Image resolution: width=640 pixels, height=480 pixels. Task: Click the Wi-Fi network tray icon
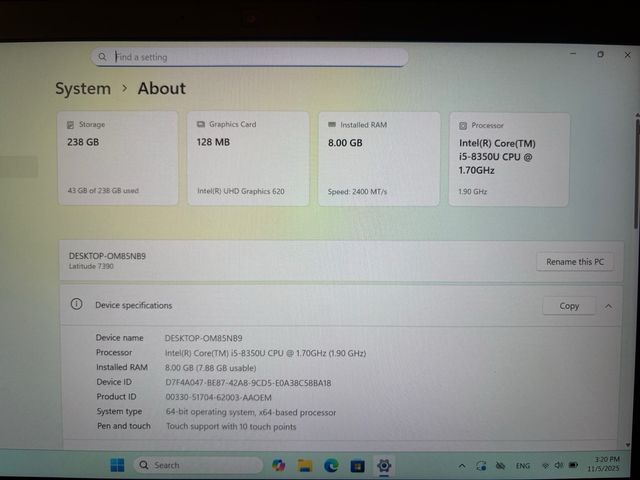[545, 466]
